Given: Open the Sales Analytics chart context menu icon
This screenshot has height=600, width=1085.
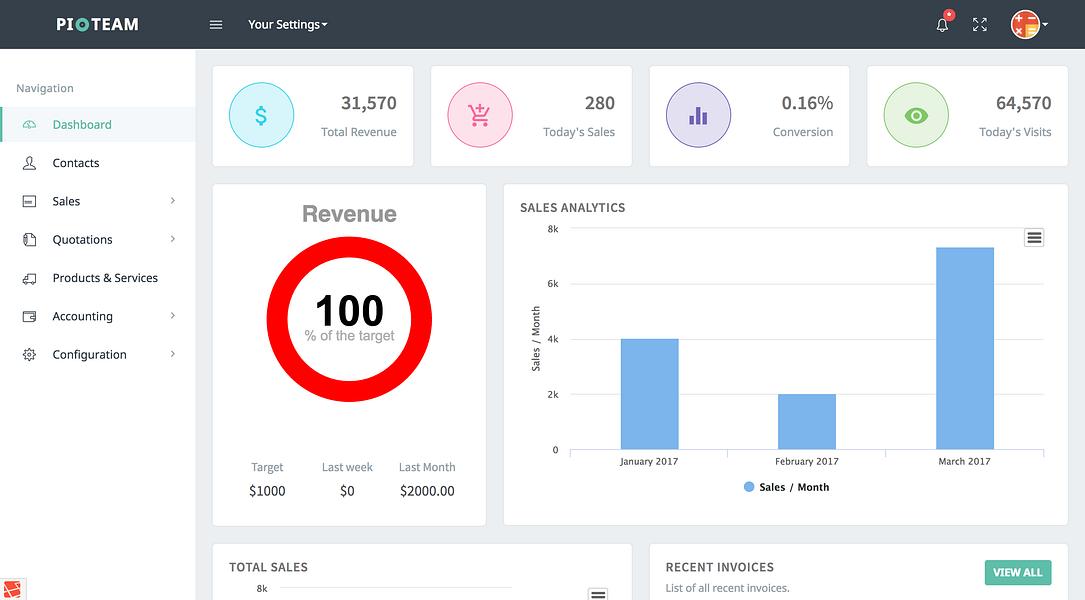Looking at the screenshot, I should point(1034,238).
